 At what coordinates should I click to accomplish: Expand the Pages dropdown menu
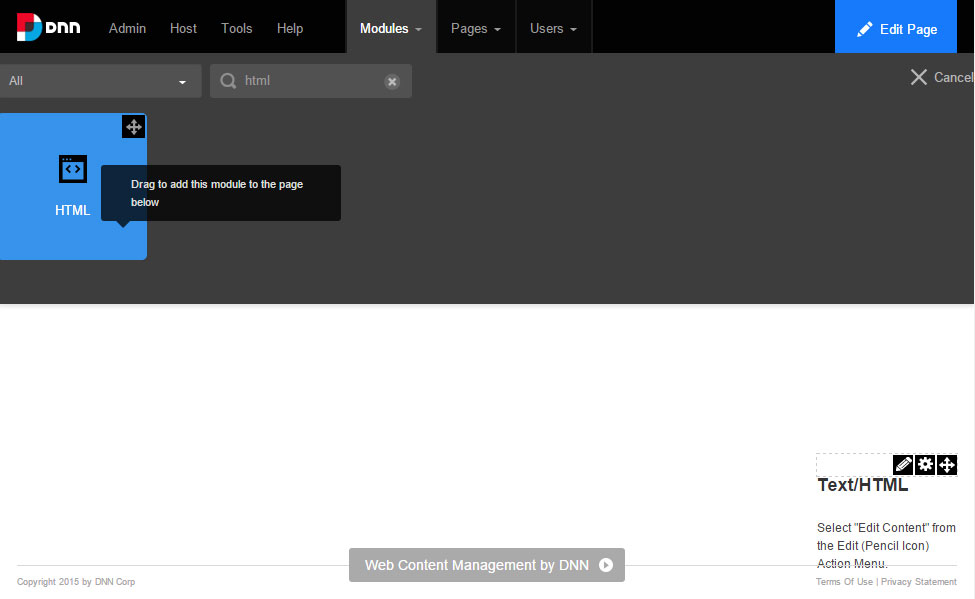tap(476, 29)
